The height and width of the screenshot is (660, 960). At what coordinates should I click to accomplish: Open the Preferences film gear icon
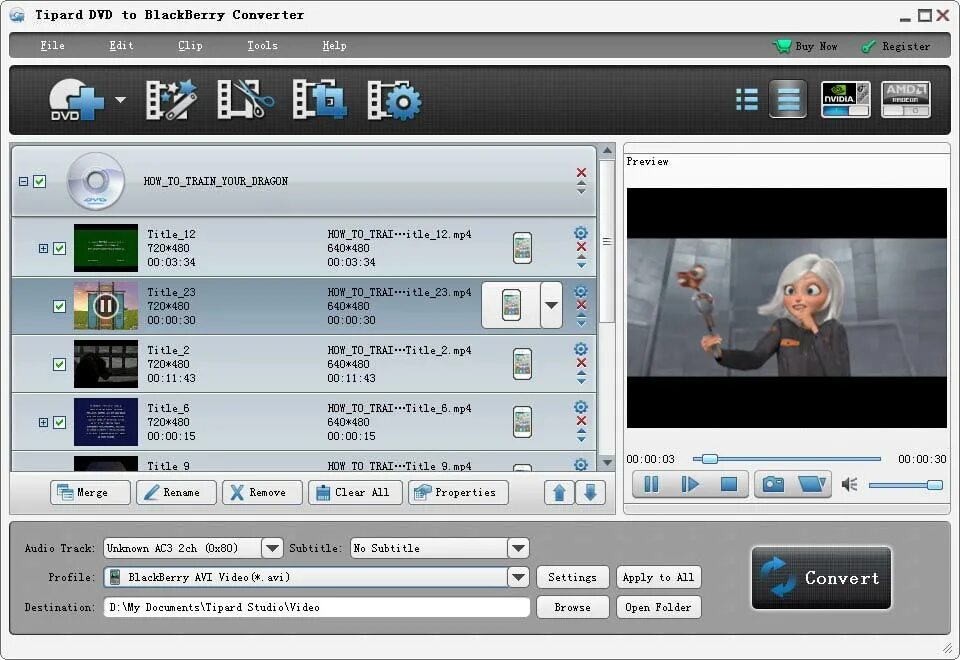click(x=394, y=100)
